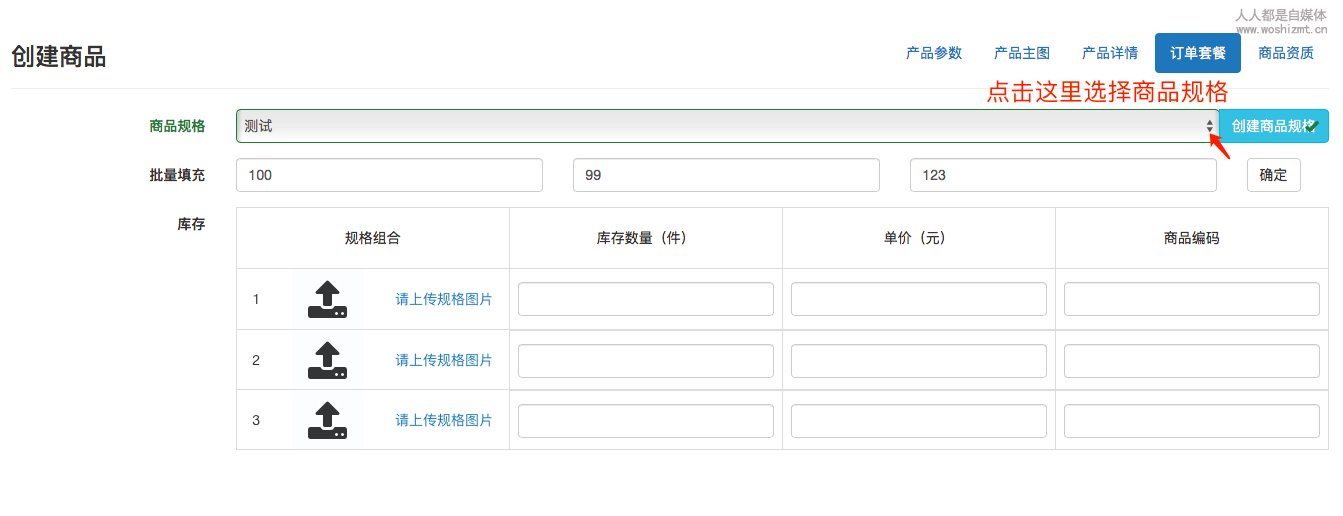Click the 商品规格 label
1343x516 pixels.
pos(177,126)
